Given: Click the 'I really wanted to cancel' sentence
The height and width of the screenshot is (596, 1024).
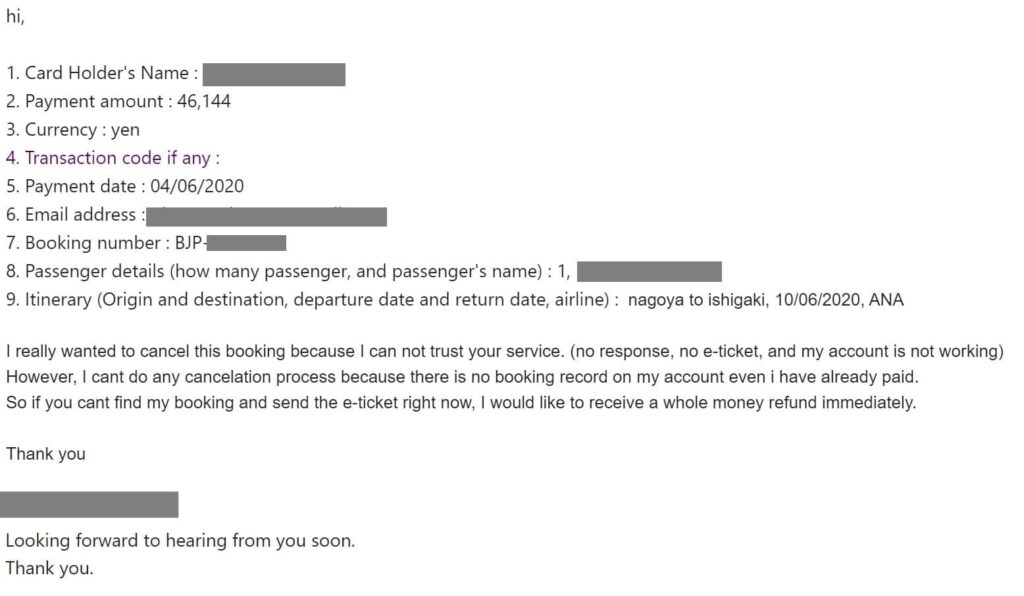Looking at the screenshot, I should click(x=505, y=351).
